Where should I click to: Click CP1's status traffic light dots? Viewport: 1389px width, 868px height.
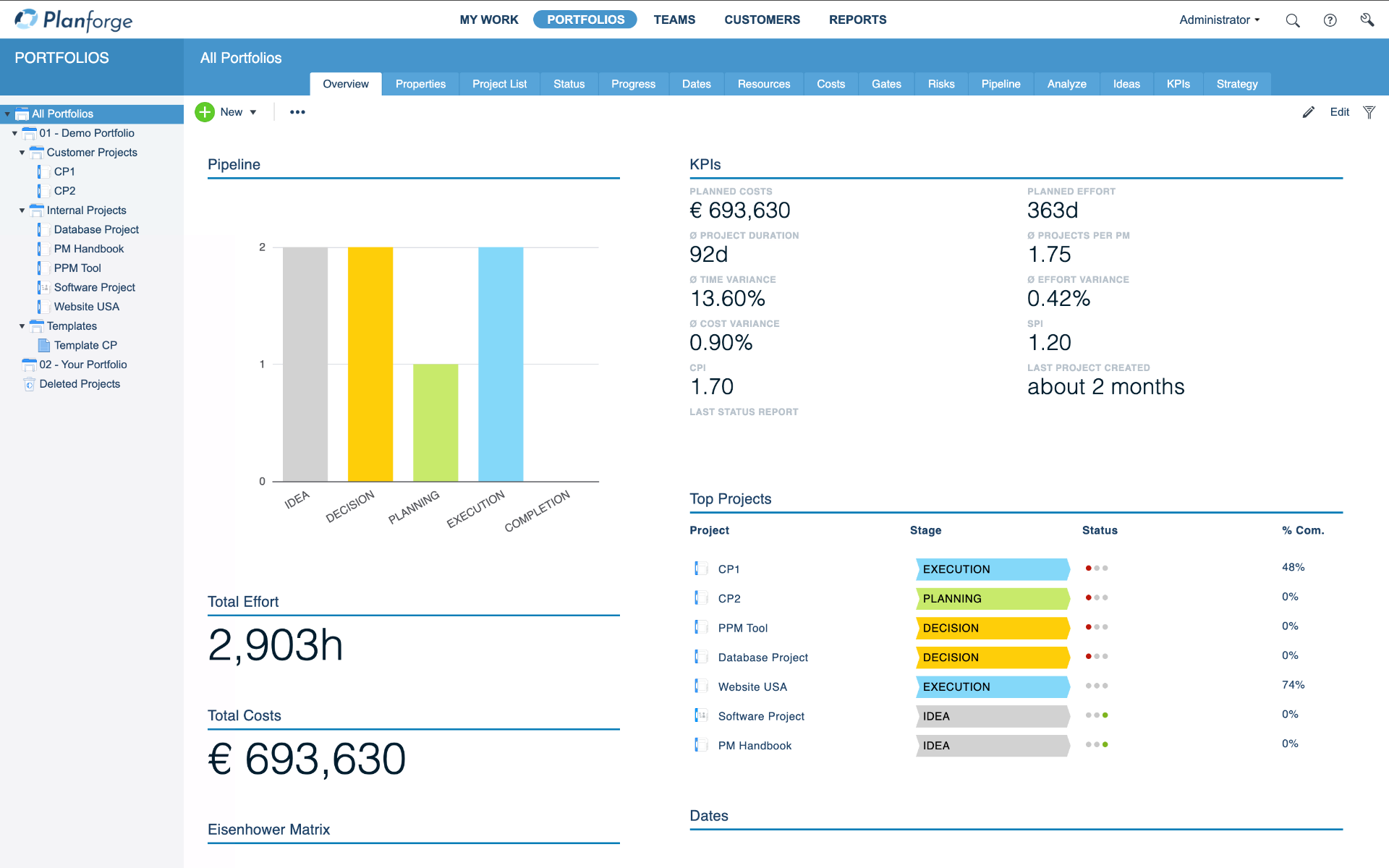(x=1097, y=569)
